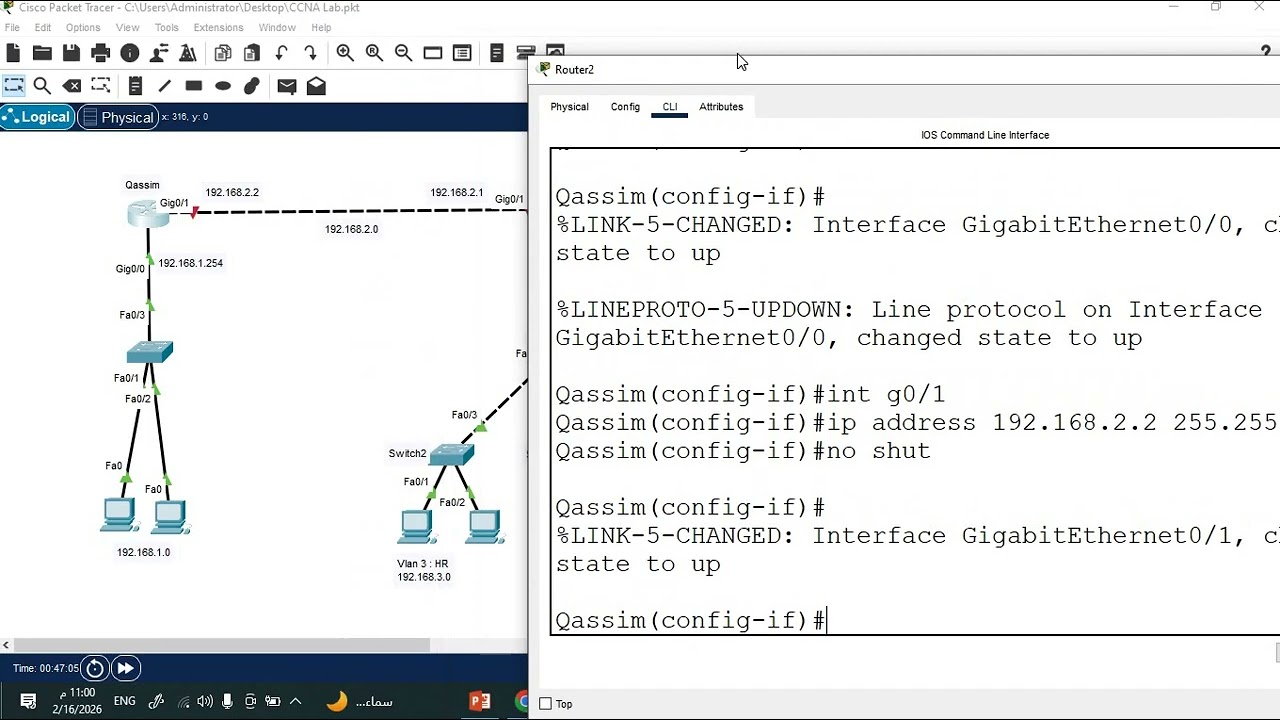Image resolution: width=1280 pixels, height=720 pixels.
Task: Add a Simple PDU envelope
Action: 287,86
